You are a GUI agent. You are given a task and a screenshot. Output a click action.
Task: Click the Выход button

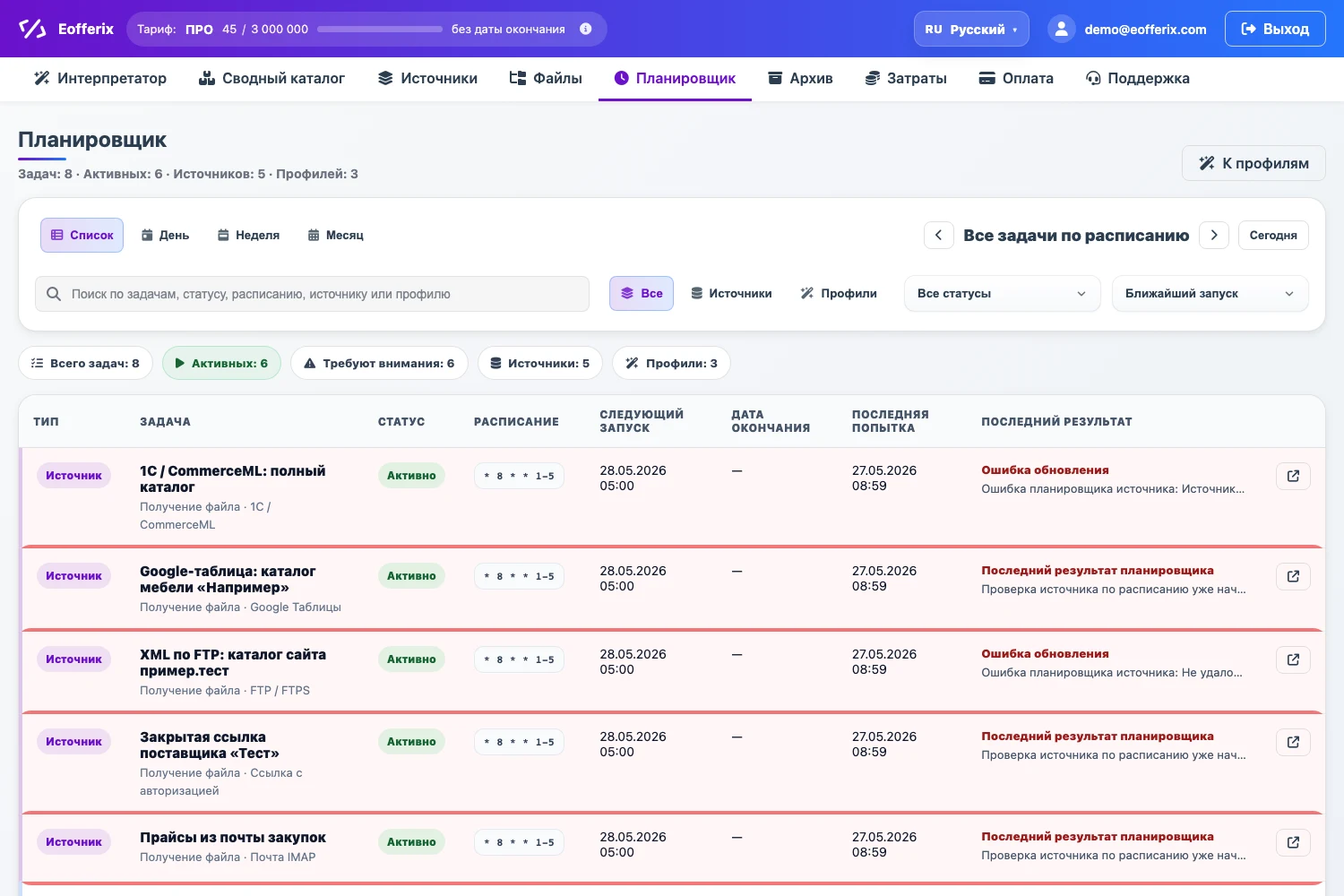[1275, 29]
